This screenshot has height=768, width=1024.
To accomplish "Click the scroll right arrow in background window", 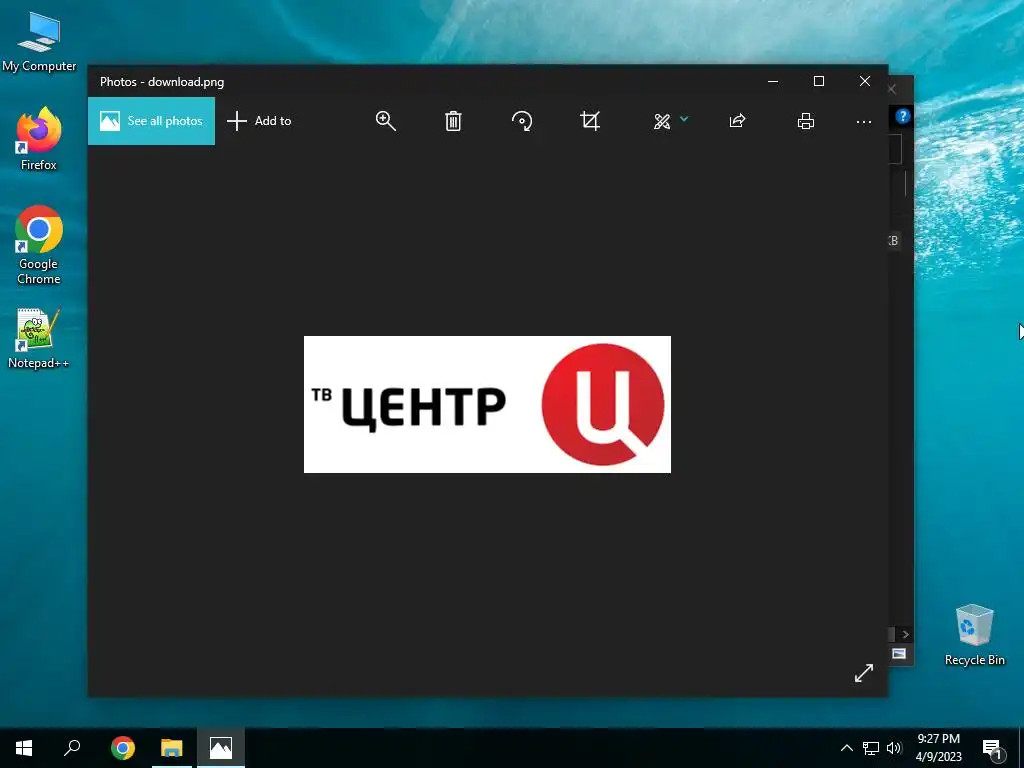I will point(905,634).
